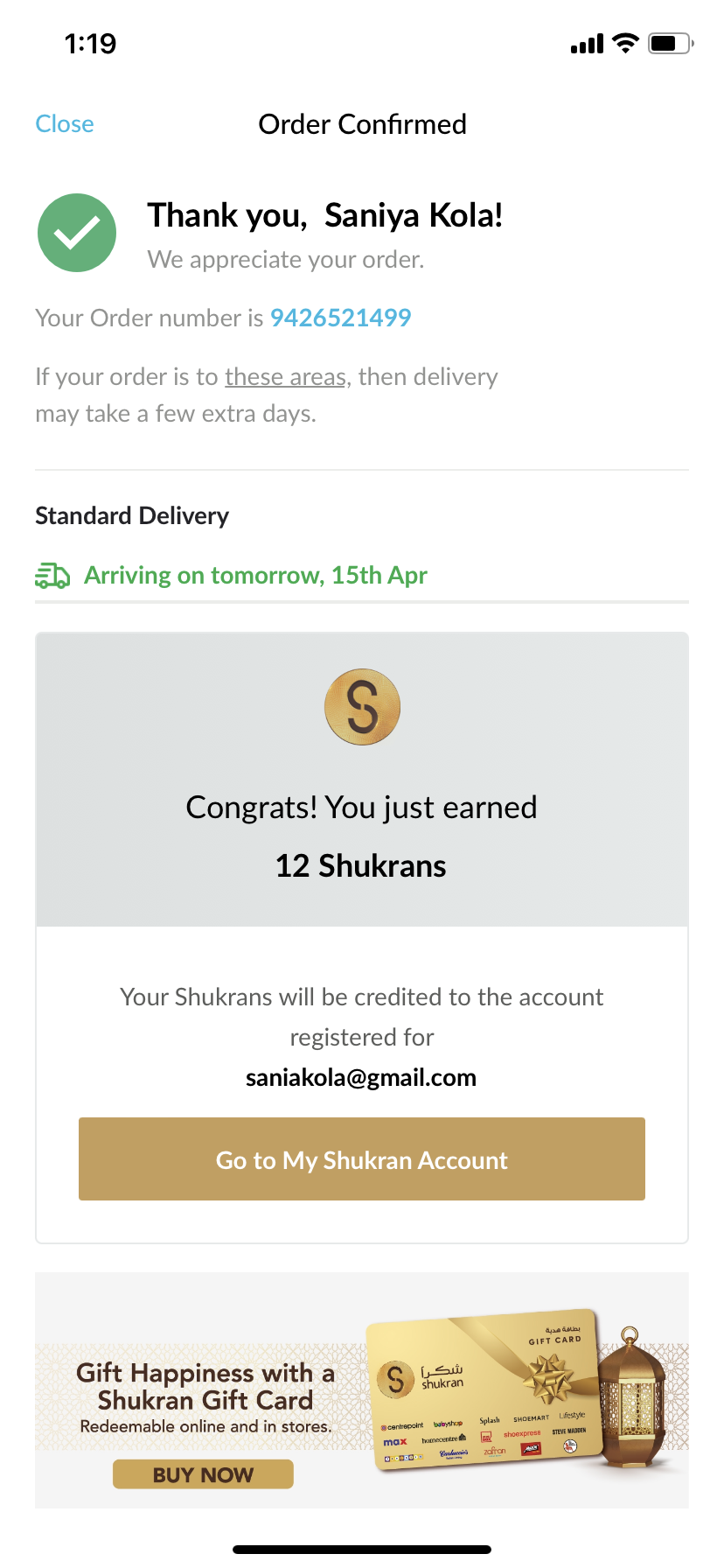This screenshot has height=1568, width=724.
Task: Tap 'Arriving on tomorrow, 15th Apr' text
Action: pyautogui.click(x=255, y=576)
